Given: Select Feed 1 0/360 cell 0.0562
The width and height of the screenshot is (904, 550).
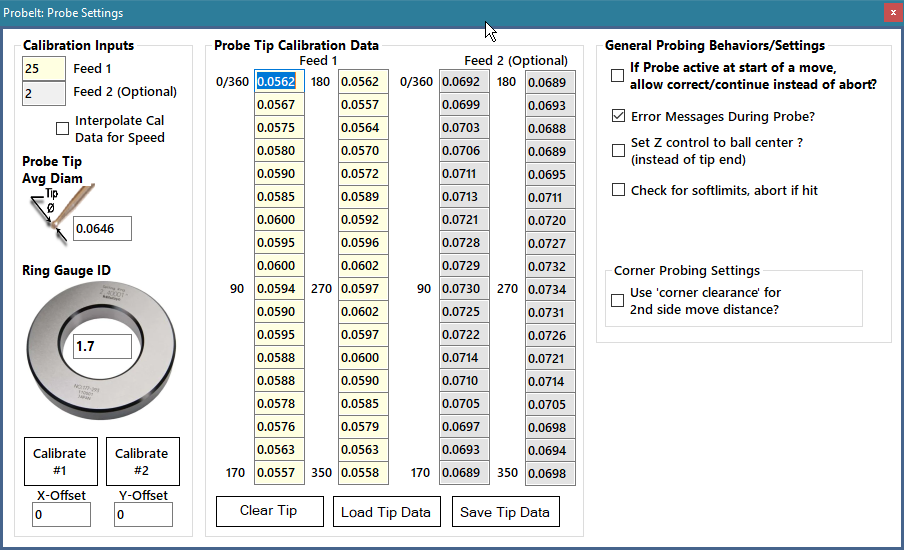Looking at the screenshot, I should pos(280,81).
